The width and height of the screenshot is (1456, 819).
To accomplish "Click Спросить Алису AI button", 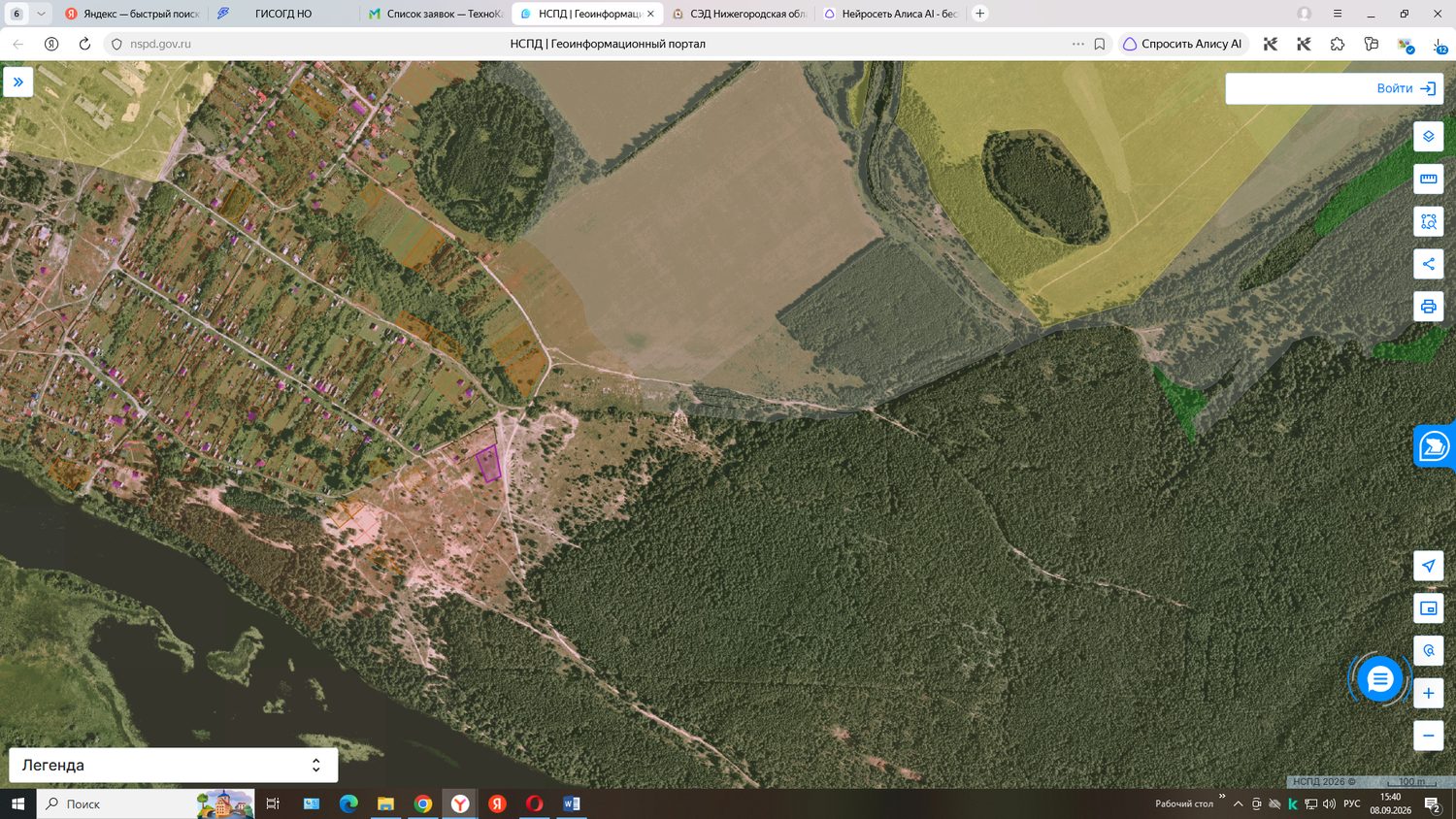I will [x=1183, y=44].
